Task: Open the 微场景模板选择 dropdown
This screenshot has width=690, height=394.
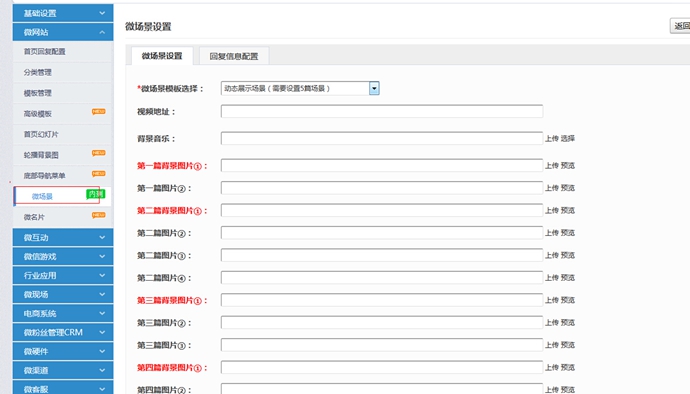Action: click(300, 88)
